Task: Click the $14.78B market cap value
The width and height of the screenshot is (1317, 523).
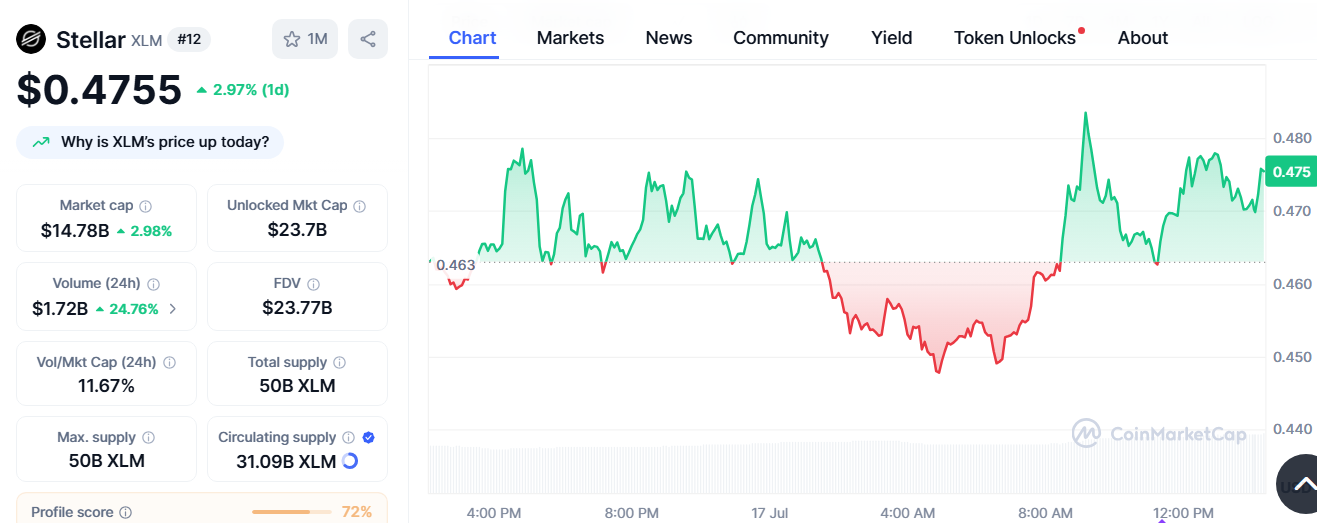Action: click(x=75, y=231)
